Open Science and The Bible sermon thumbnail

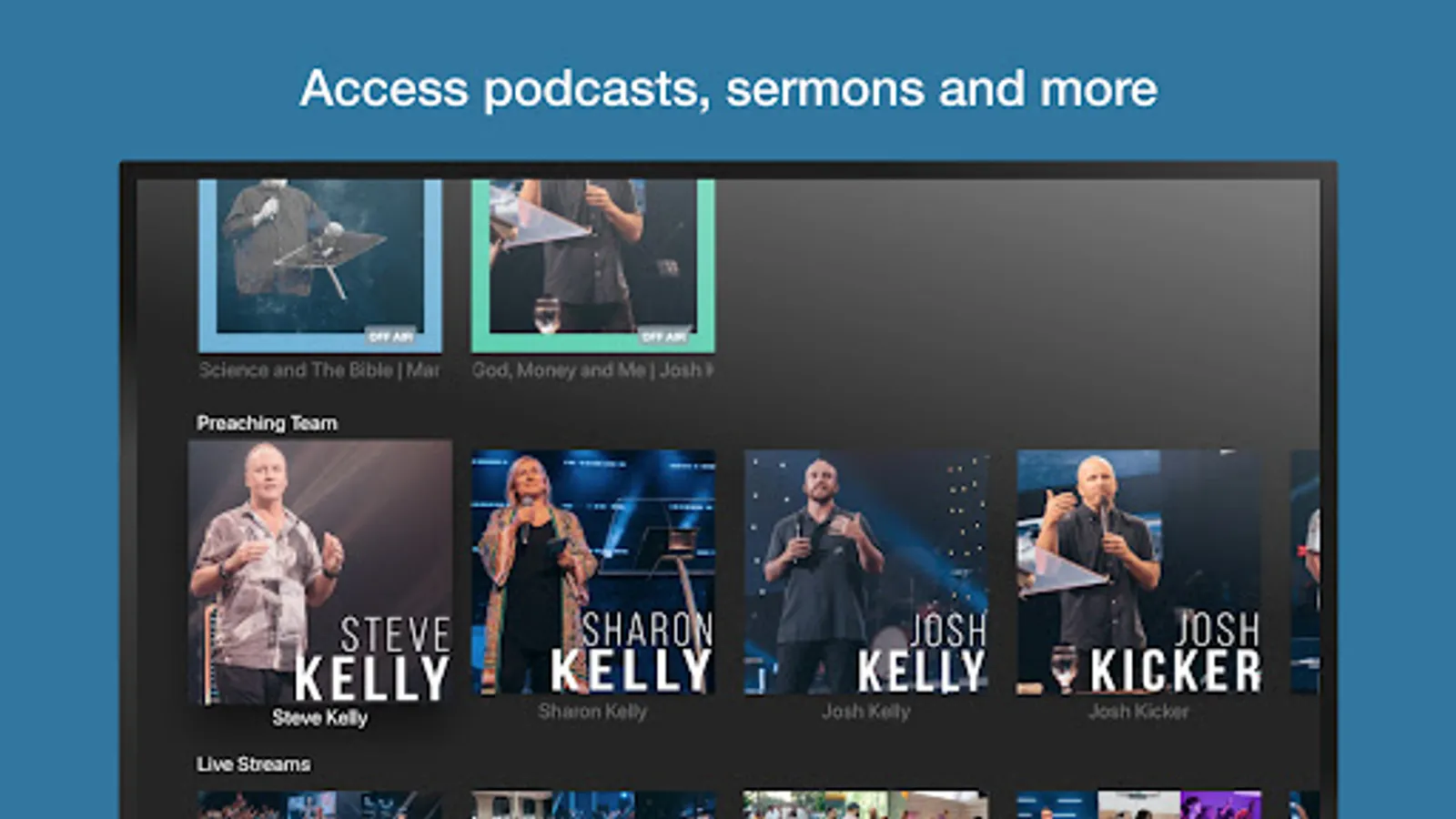[x=320, y=266]
